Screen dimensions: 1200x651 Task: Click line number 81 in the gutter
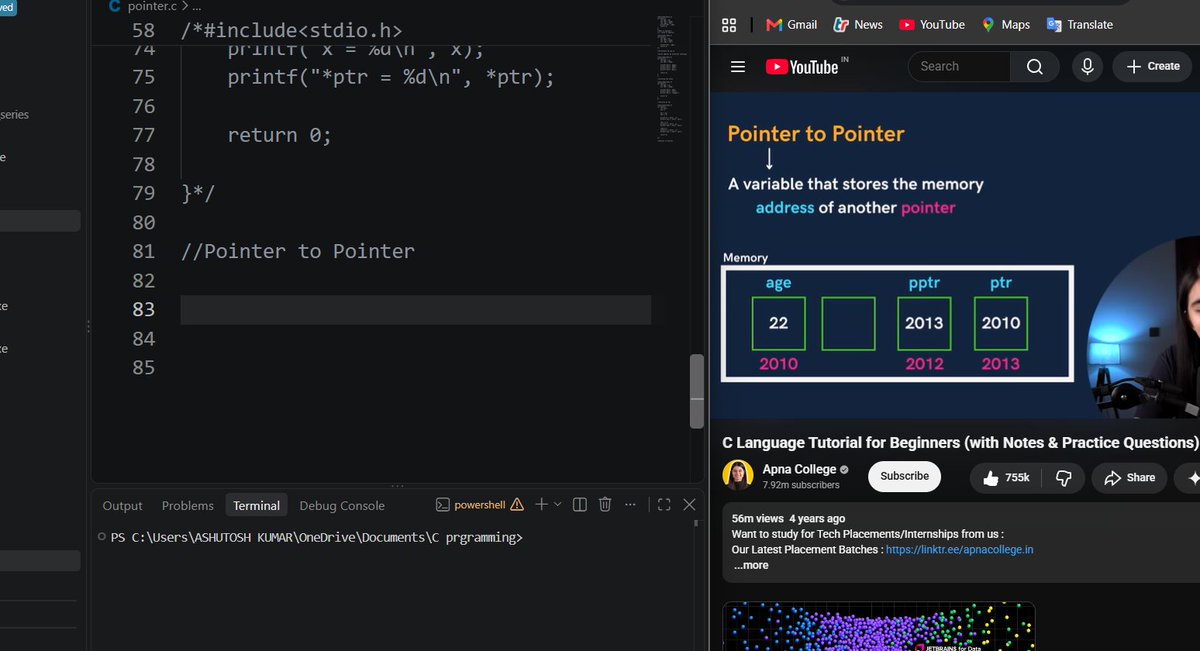143,251
